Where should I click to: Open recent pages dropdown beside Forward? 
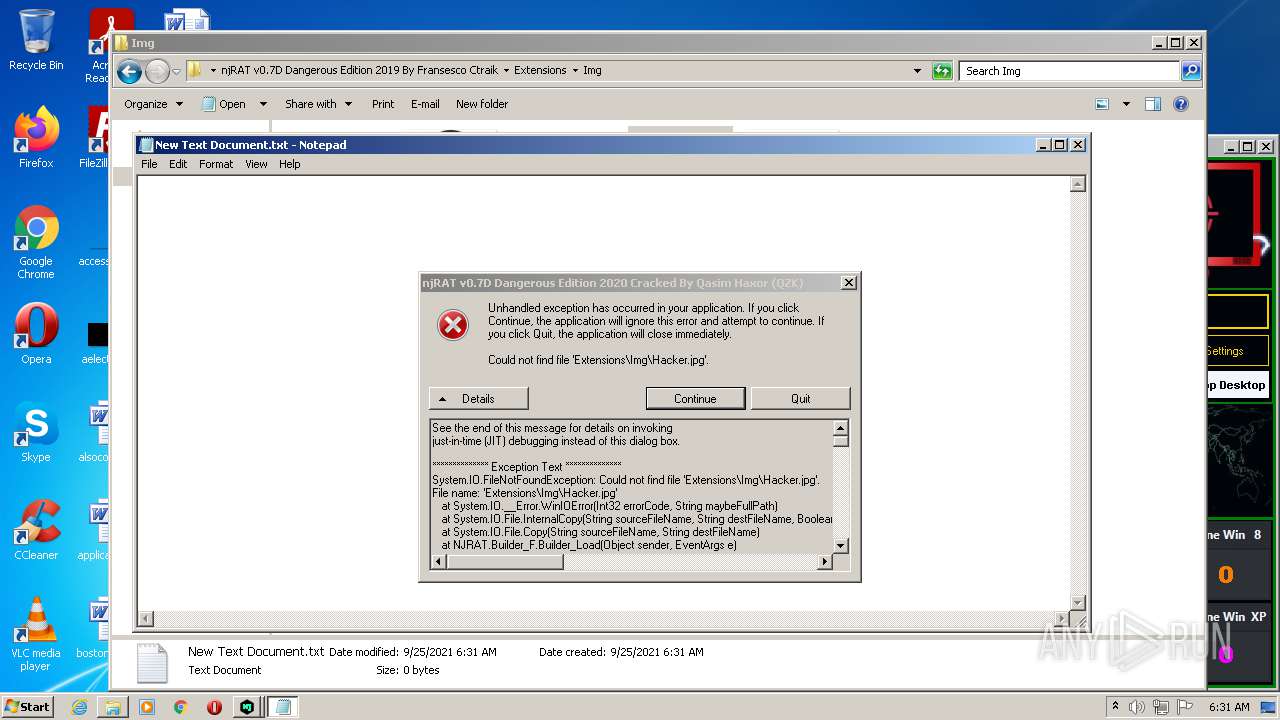pos(176,71)
